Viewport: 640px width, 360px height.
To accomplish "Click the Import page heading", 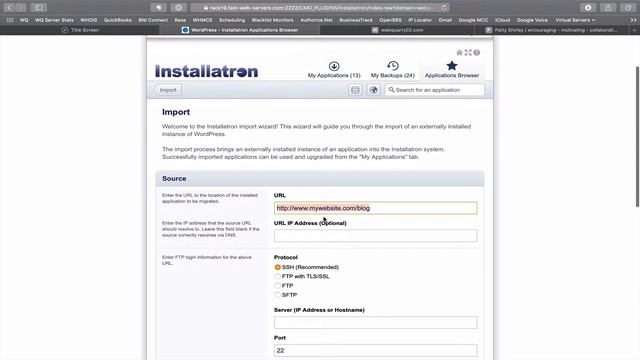I will tap(176, 112).
